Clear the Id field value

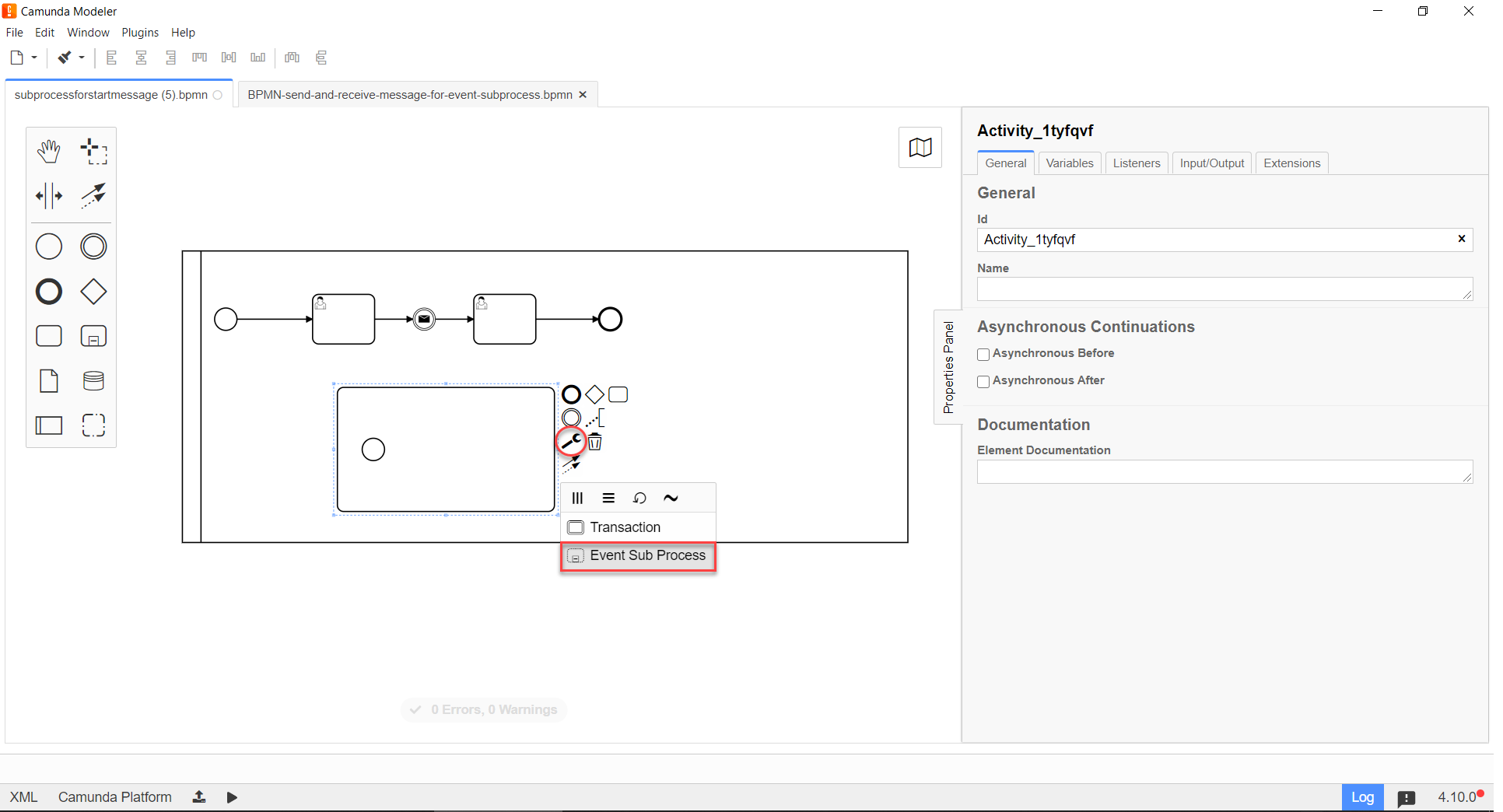coord(1462,239)
